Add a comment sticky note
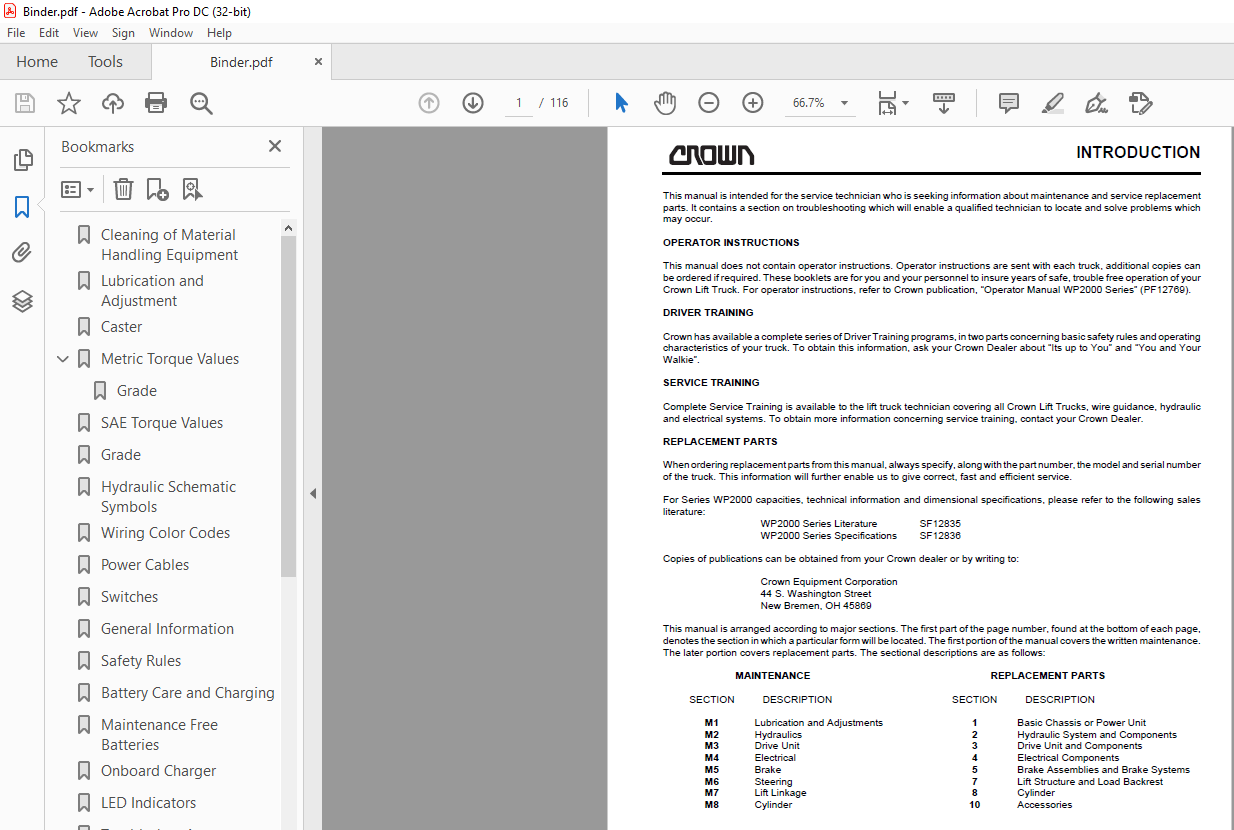 tap(1009, 103)
